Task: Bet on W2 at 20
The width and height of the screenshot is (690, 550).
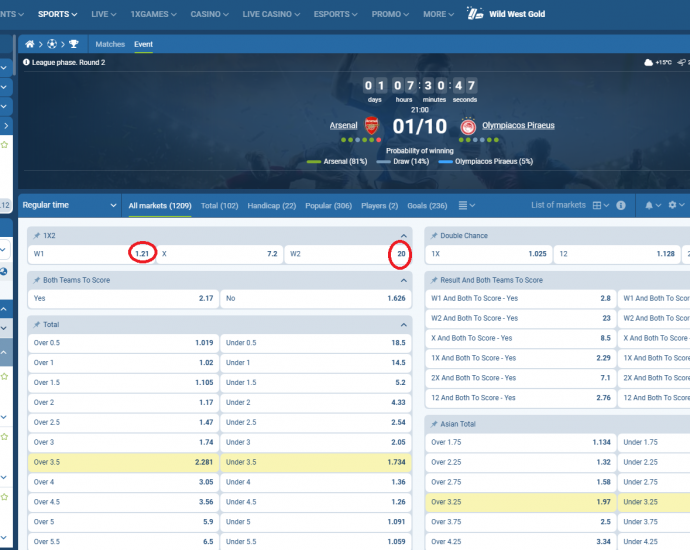Action: 348,254
